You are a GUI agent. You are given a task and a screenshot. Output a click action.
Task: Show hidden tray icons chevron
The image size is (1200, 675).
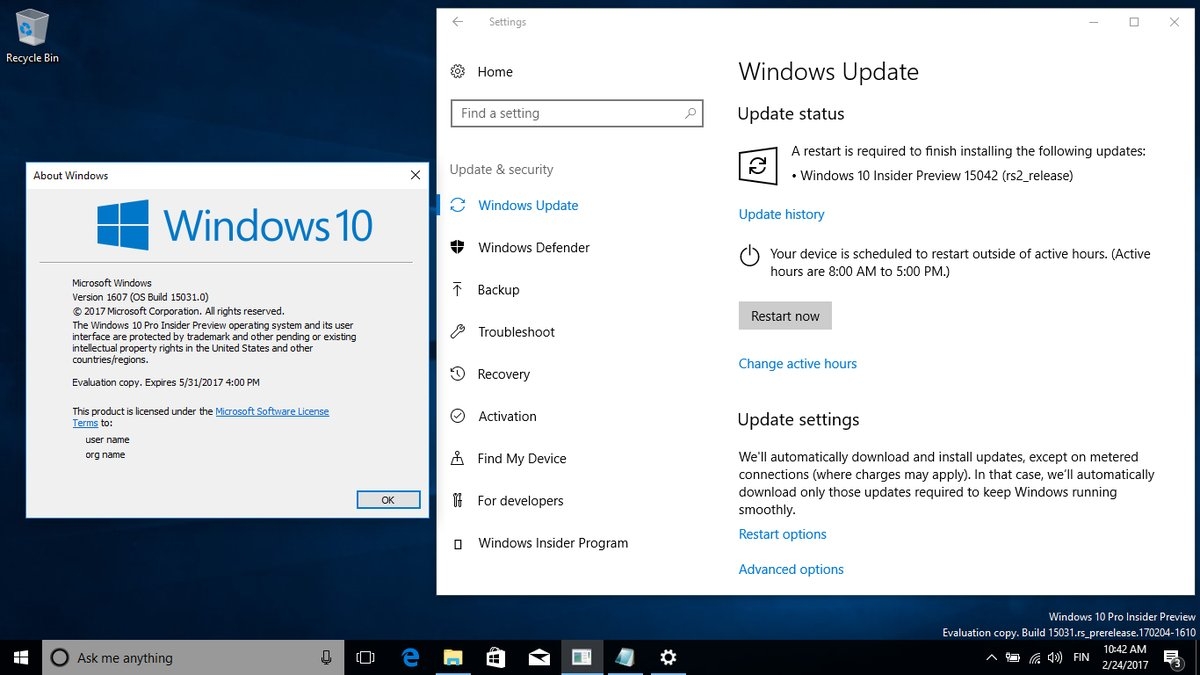(991, 657)
